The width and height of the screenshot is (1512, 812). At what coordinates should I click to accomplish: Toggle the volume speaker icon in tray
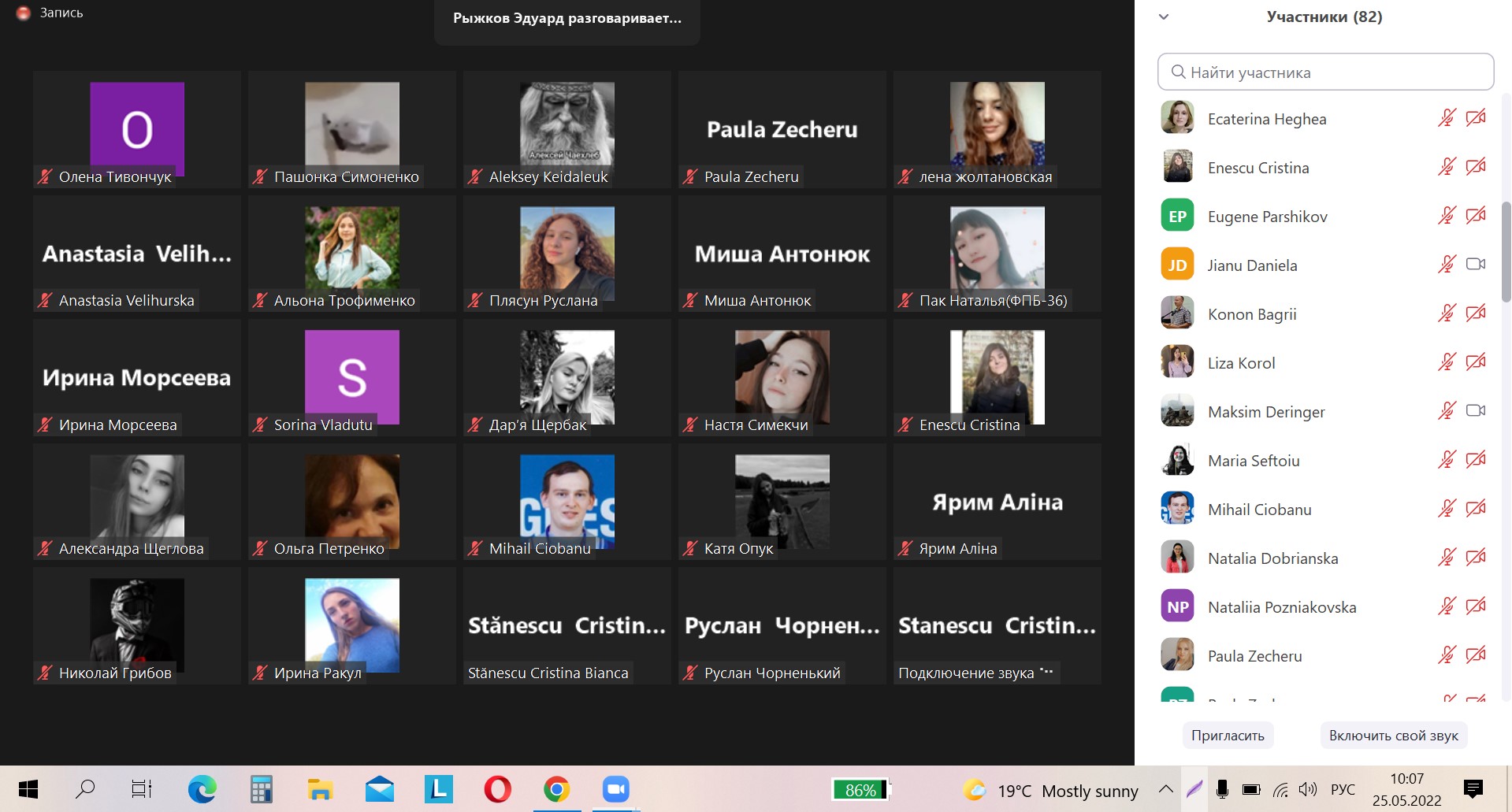[1308, 789]
